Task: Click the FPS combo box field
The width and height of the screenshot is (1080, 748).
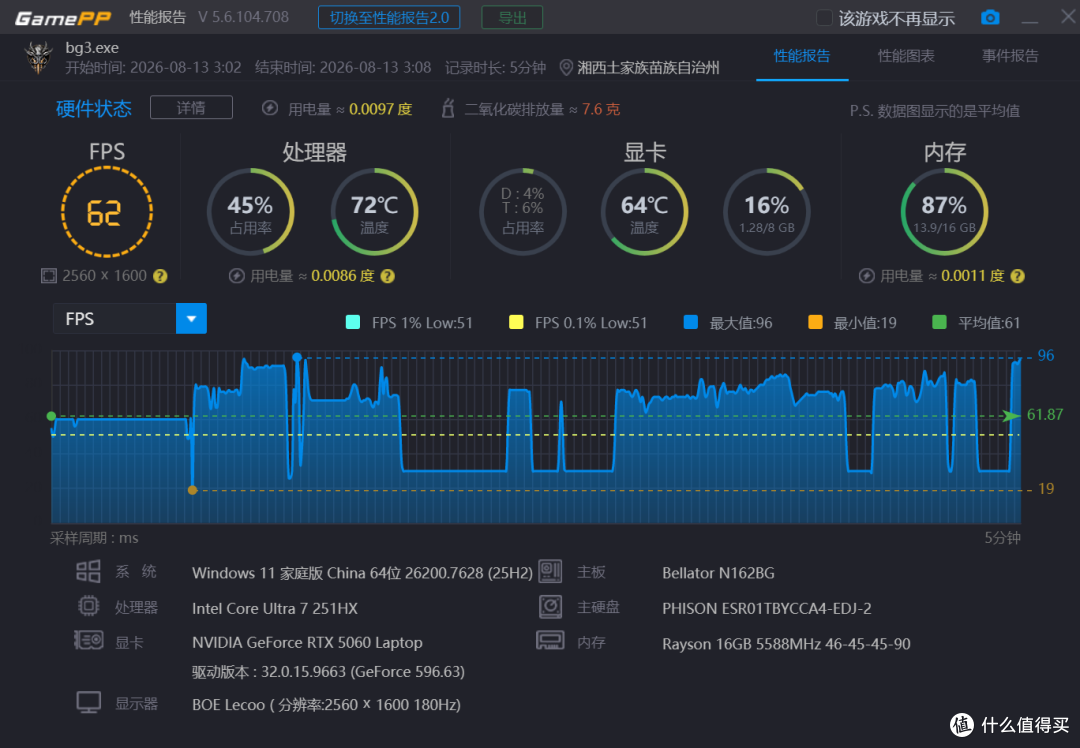Action: [x=130, y=319]
